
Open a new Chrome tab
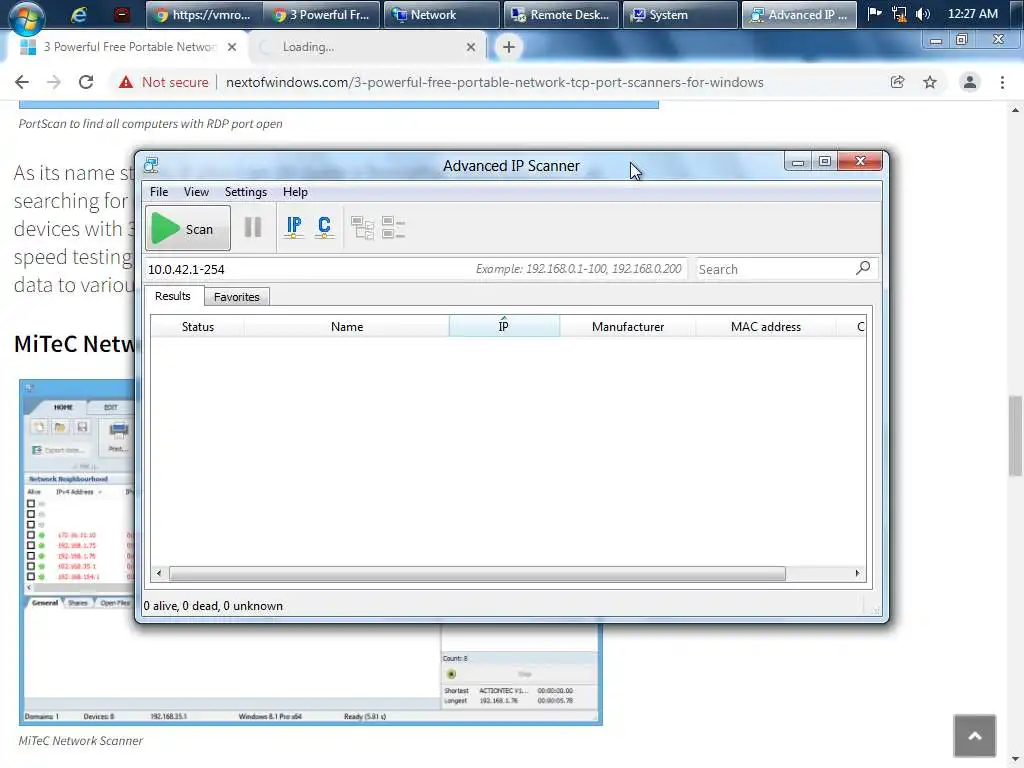509,47
